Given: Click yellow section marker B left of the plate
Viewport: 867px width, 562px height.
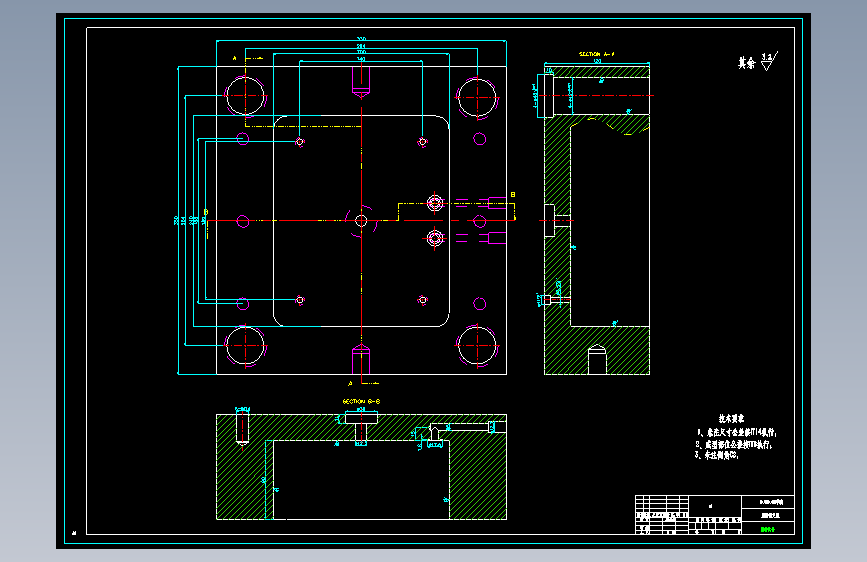Looking at the screenshot, I should 206,212.
